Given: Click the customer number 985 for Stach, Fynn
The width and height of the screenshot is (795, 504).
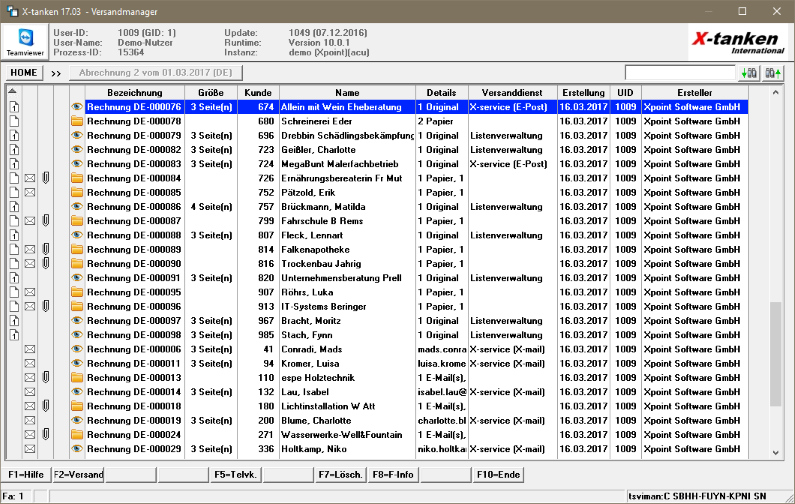Looking at the screenshot, I should tap(266, 335).
